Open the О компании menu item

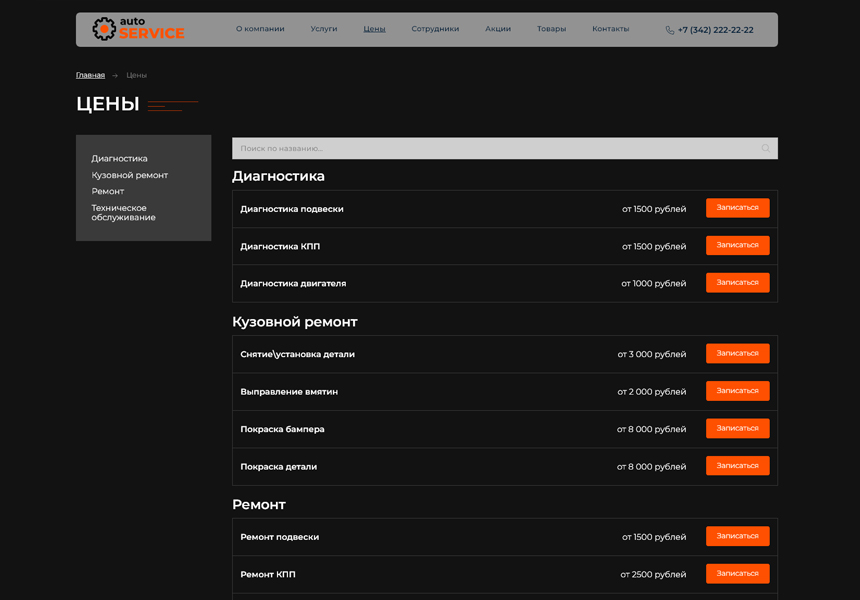click(260, 29)
